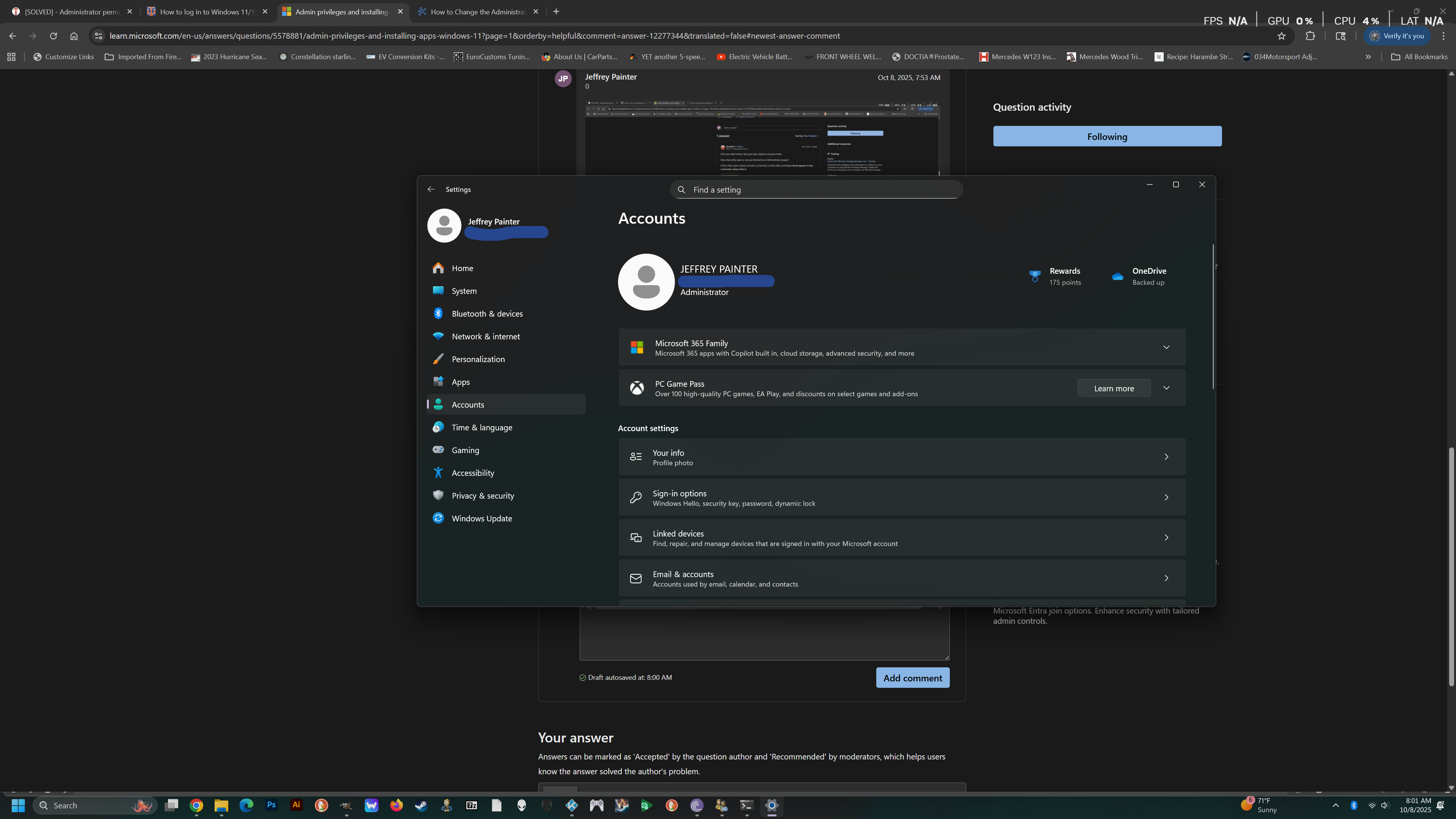Expand the Microsoft 365 Family section

tap(1166, 347)
